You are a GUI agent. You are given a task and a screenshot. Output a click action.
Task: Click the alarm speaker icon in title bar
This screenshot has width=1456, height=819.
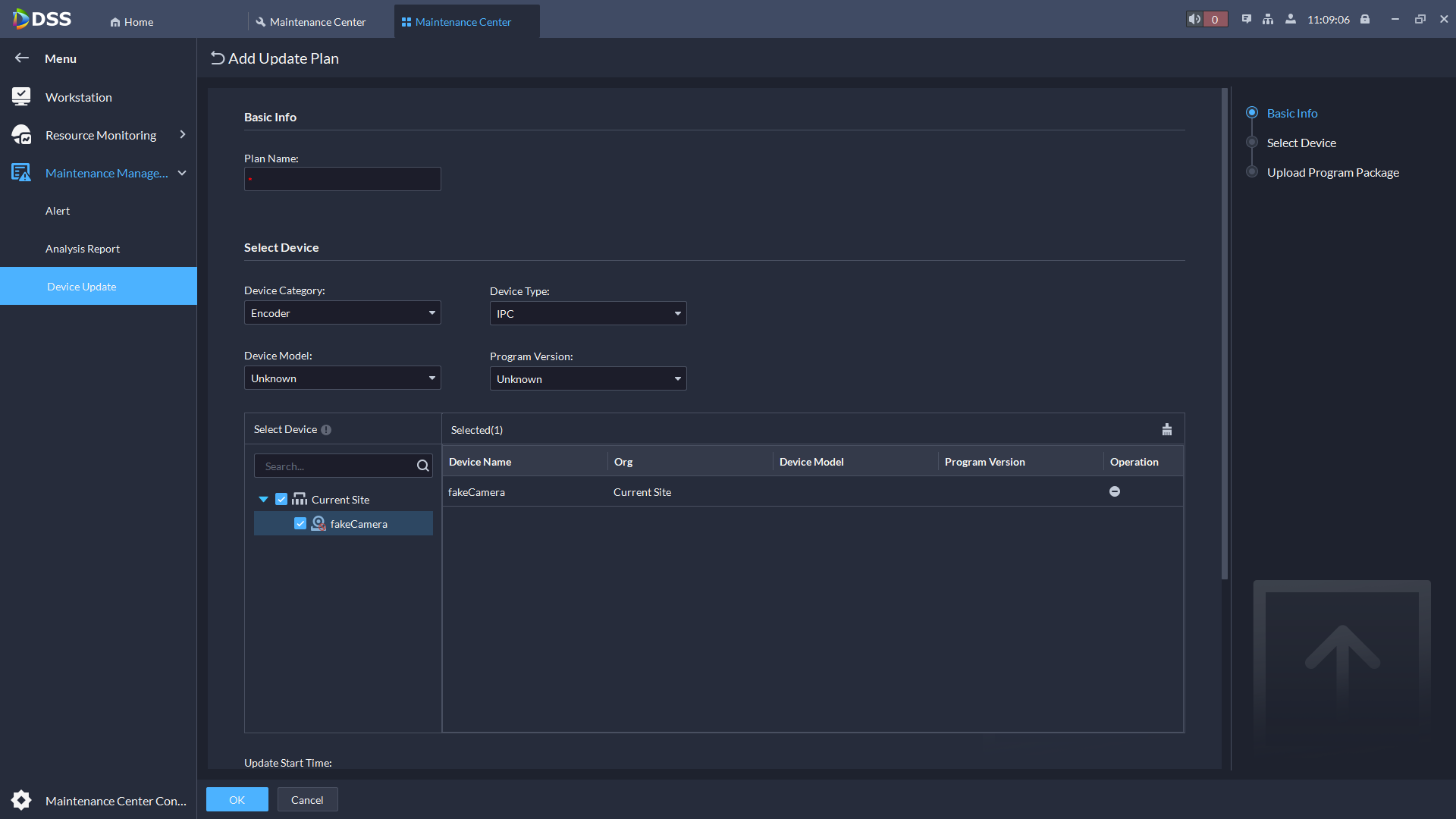click(1195, 20)
